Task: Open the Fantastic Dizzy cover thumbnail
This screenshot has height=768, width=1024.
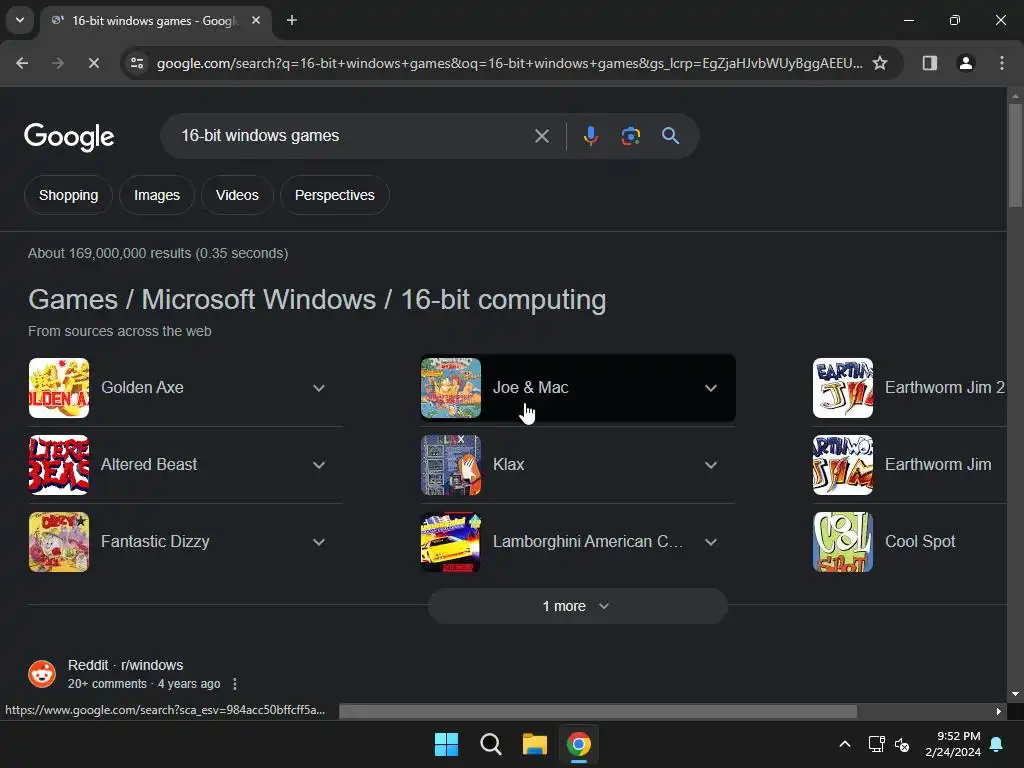Action: [x=59, y=542]
